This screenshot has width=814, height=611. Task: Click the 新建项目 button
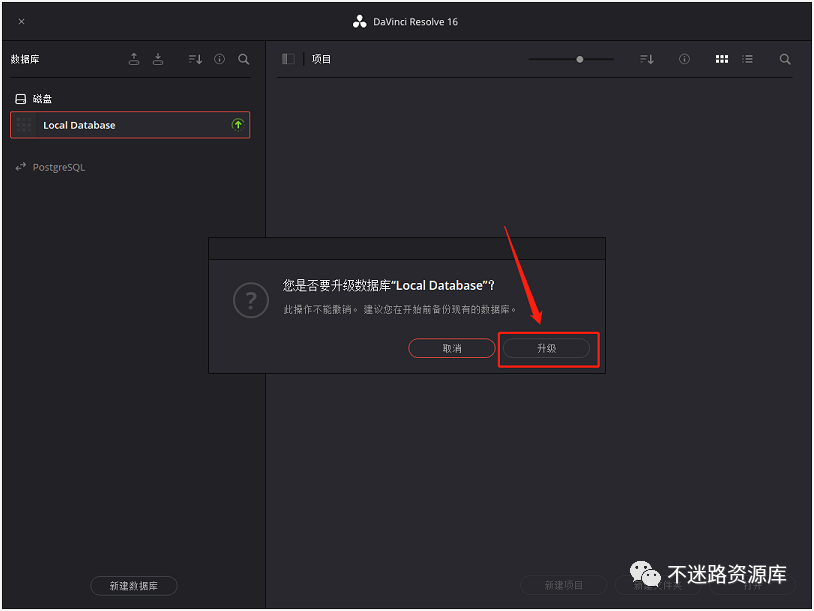(x=563, y=585)
